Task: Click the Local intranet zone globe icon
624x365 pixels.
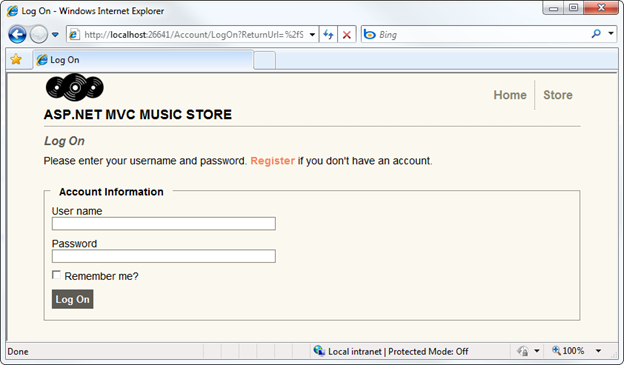Action: pos(319,351)
